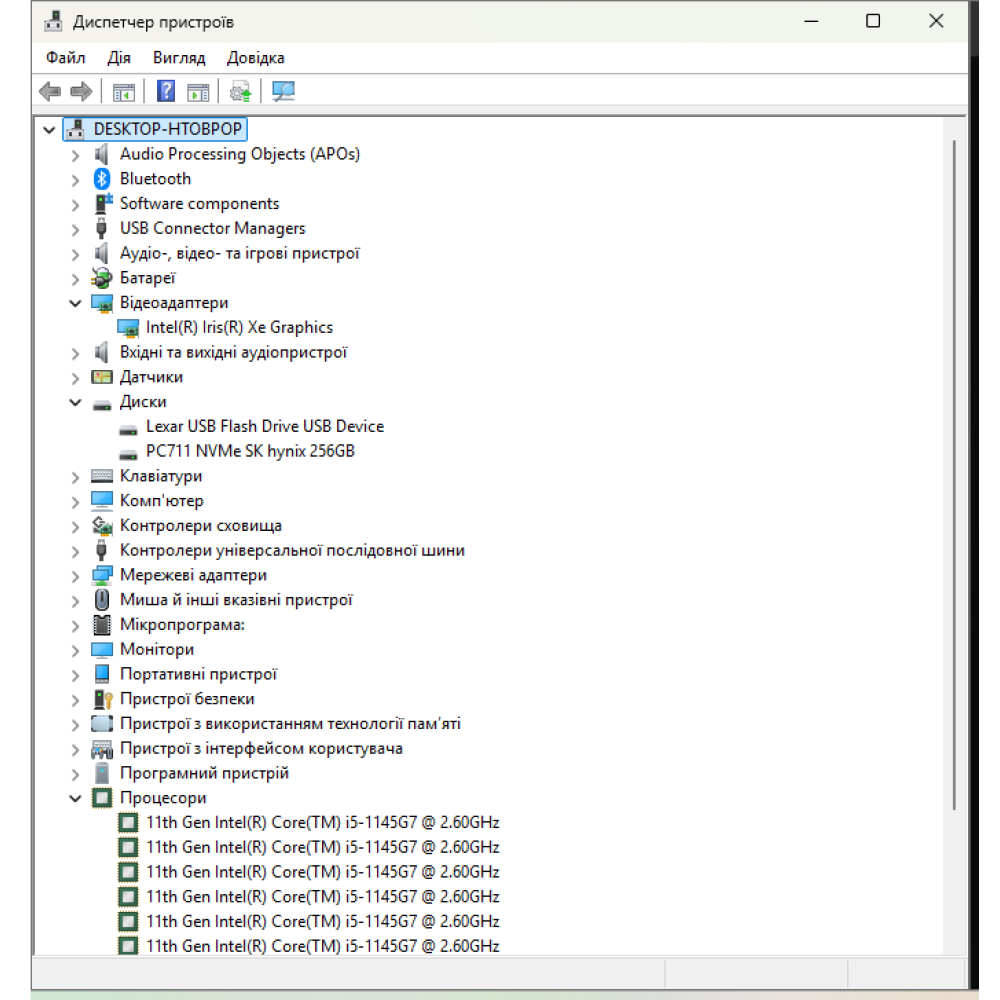Click the Батареї battery icon
Image resolution: width=1000 pixels, height=1000 pixels.
coord(102,278)
